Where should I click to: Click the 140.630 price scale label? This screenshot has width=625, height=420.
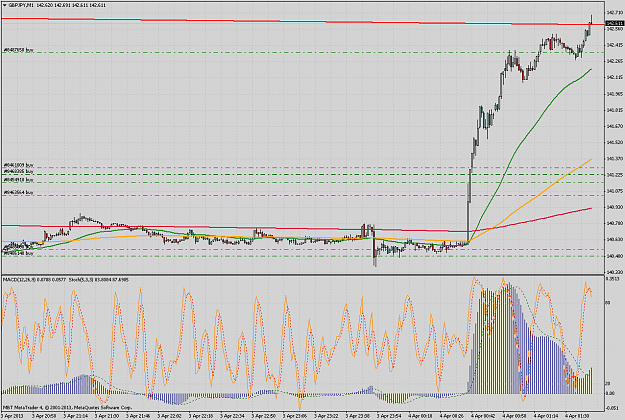(x=614, y=239)
